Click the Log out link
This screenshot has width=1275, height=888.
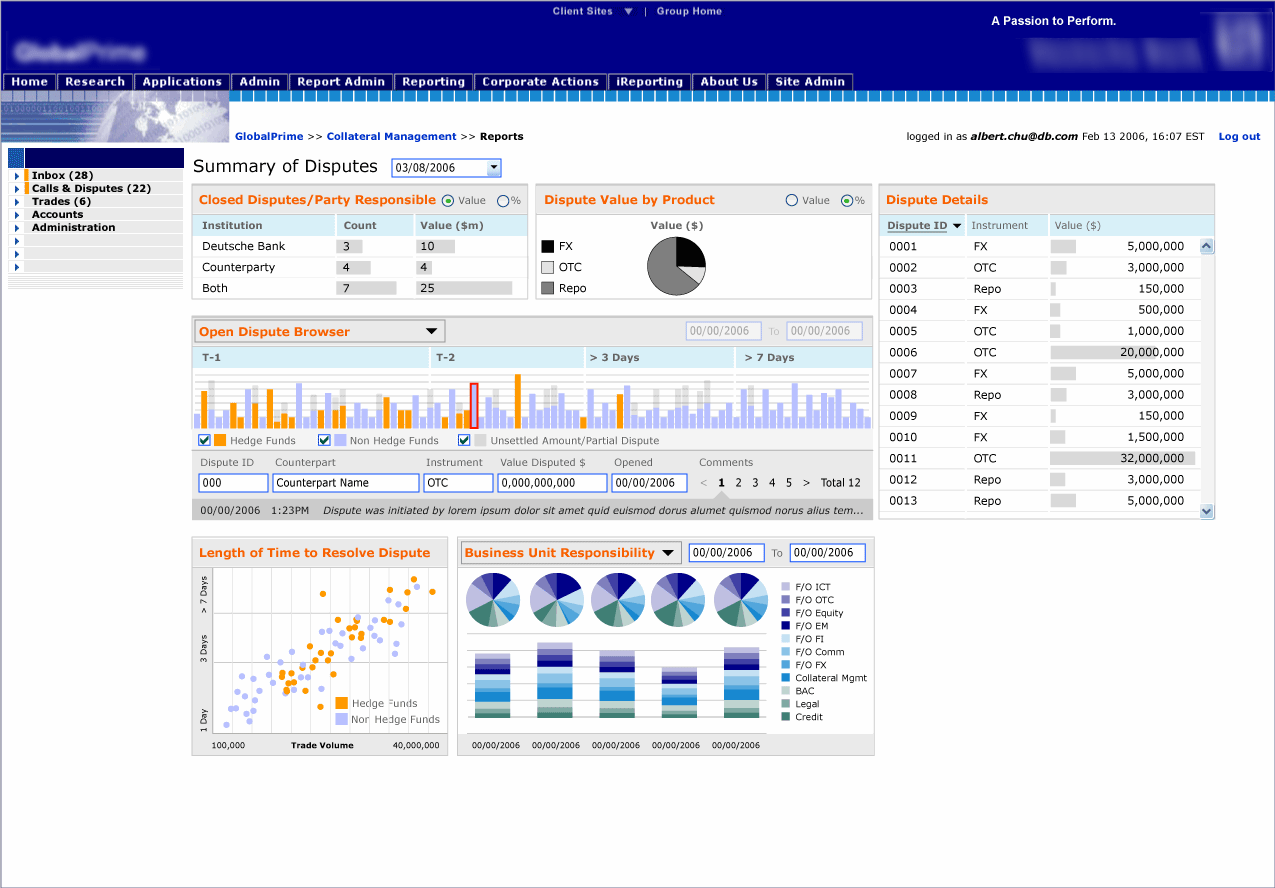(x=1239, y=137)
